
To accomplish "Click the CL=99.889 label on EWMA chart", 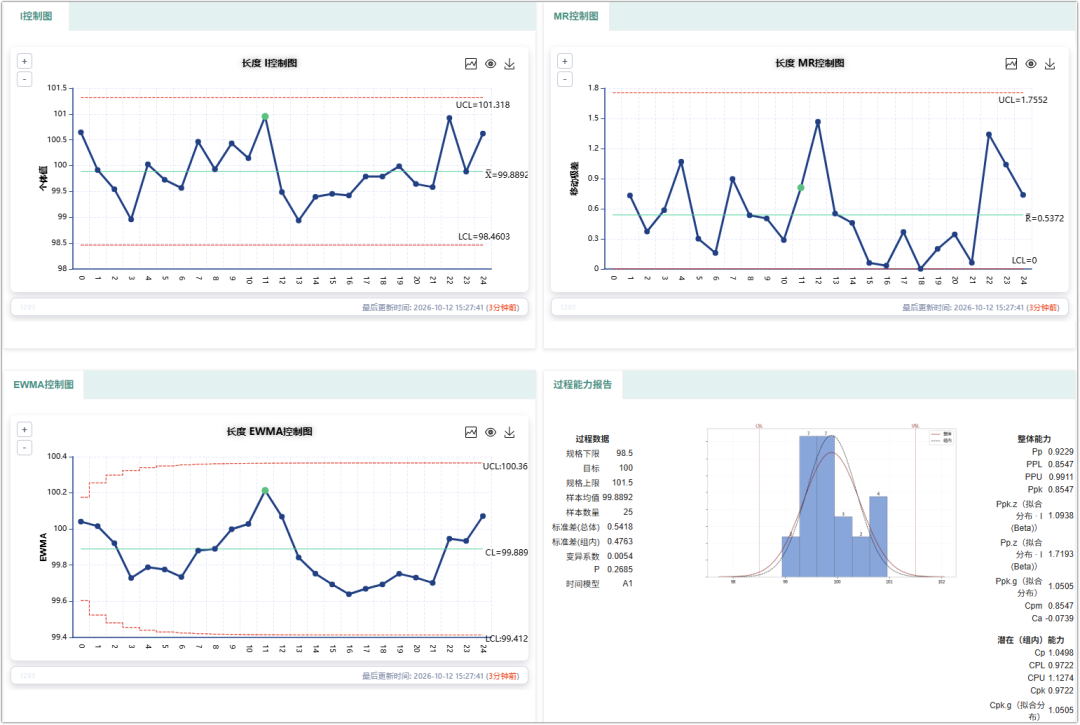I will (x=506, y=552).
